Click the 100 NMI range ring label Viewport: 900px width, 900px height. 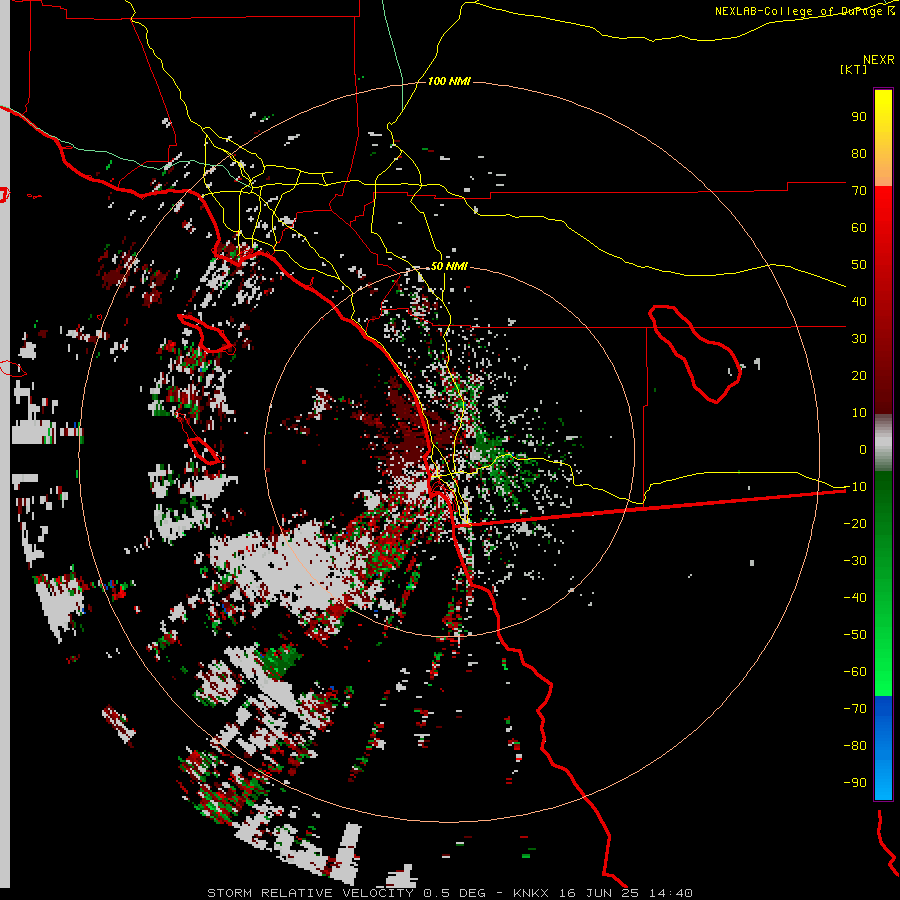[449, 81]
